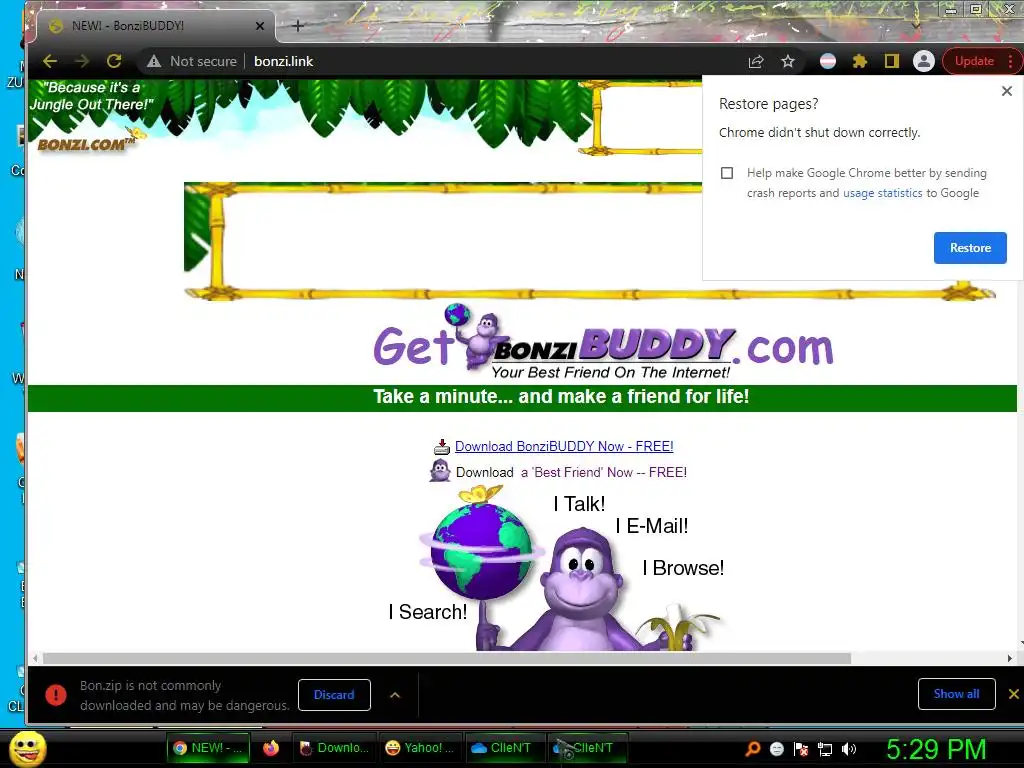Show all downloads
Viewport: 1024px width, 768px height.
(x=956, y=694)
